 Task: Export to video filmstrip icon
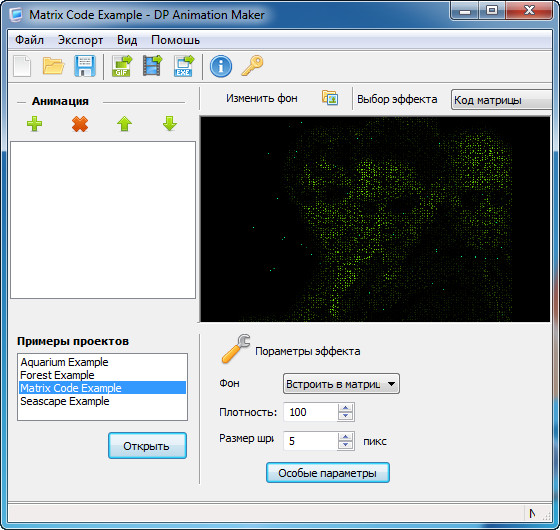[152, 66]
